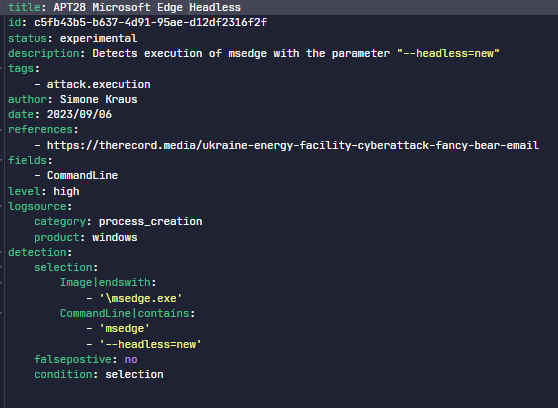Click the author name 'Simone Kraus'
Image resolution: width=558 pixels, height=408 pixels.
[x=99, y=99]
